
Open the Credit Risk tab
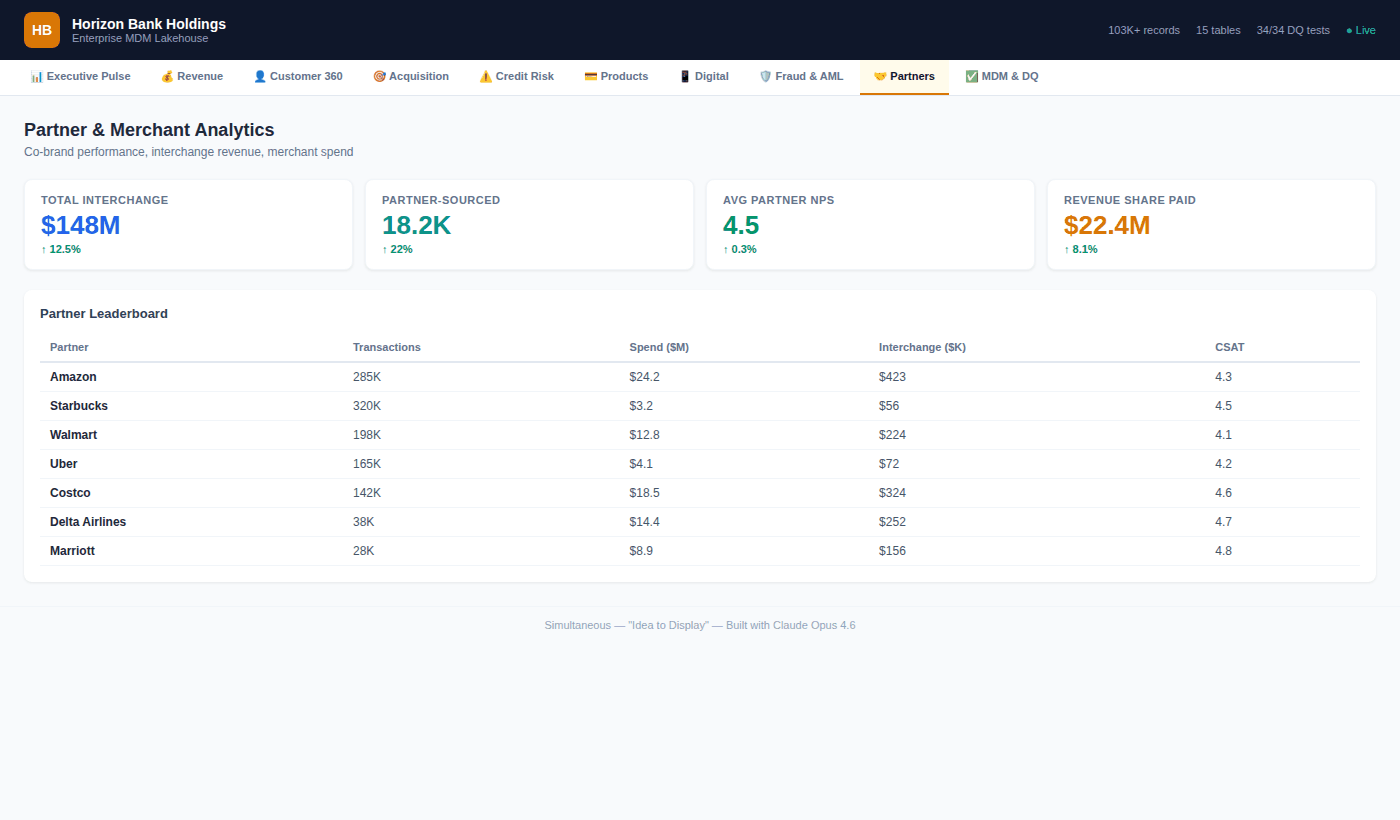(516, 77)
